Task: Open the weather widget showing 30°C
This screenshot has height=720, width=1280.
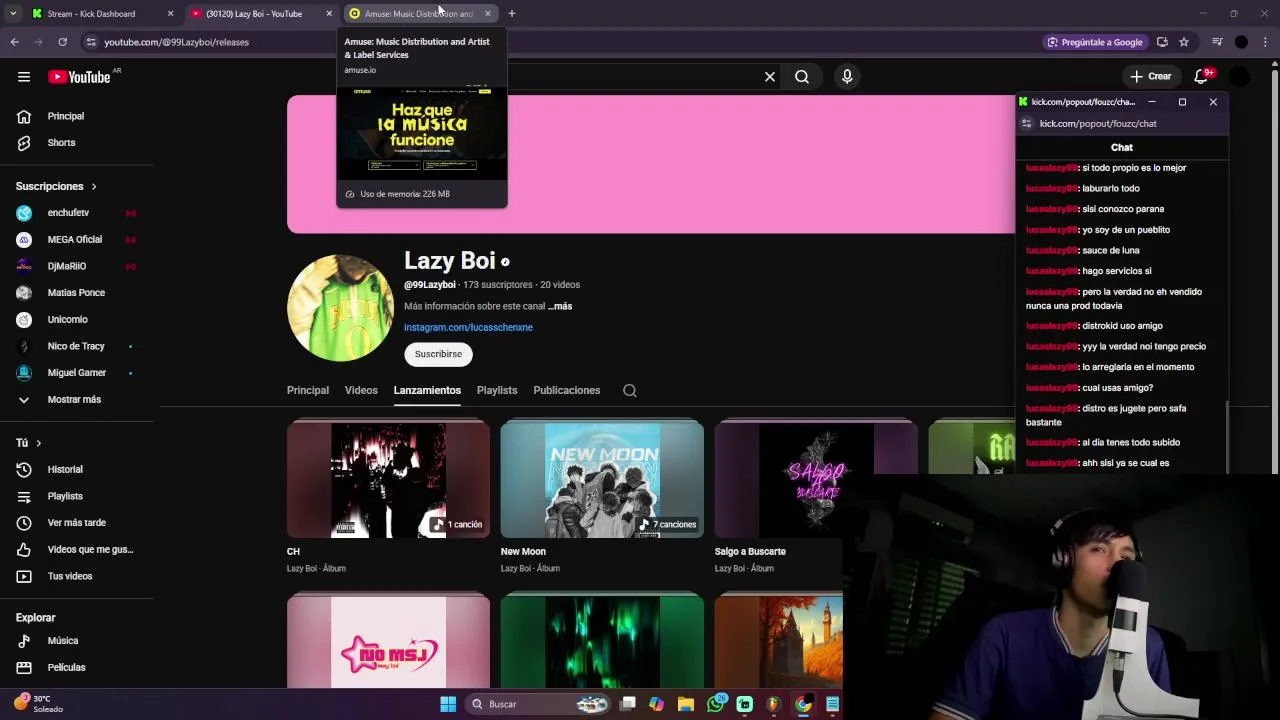Action: point(40,704)
